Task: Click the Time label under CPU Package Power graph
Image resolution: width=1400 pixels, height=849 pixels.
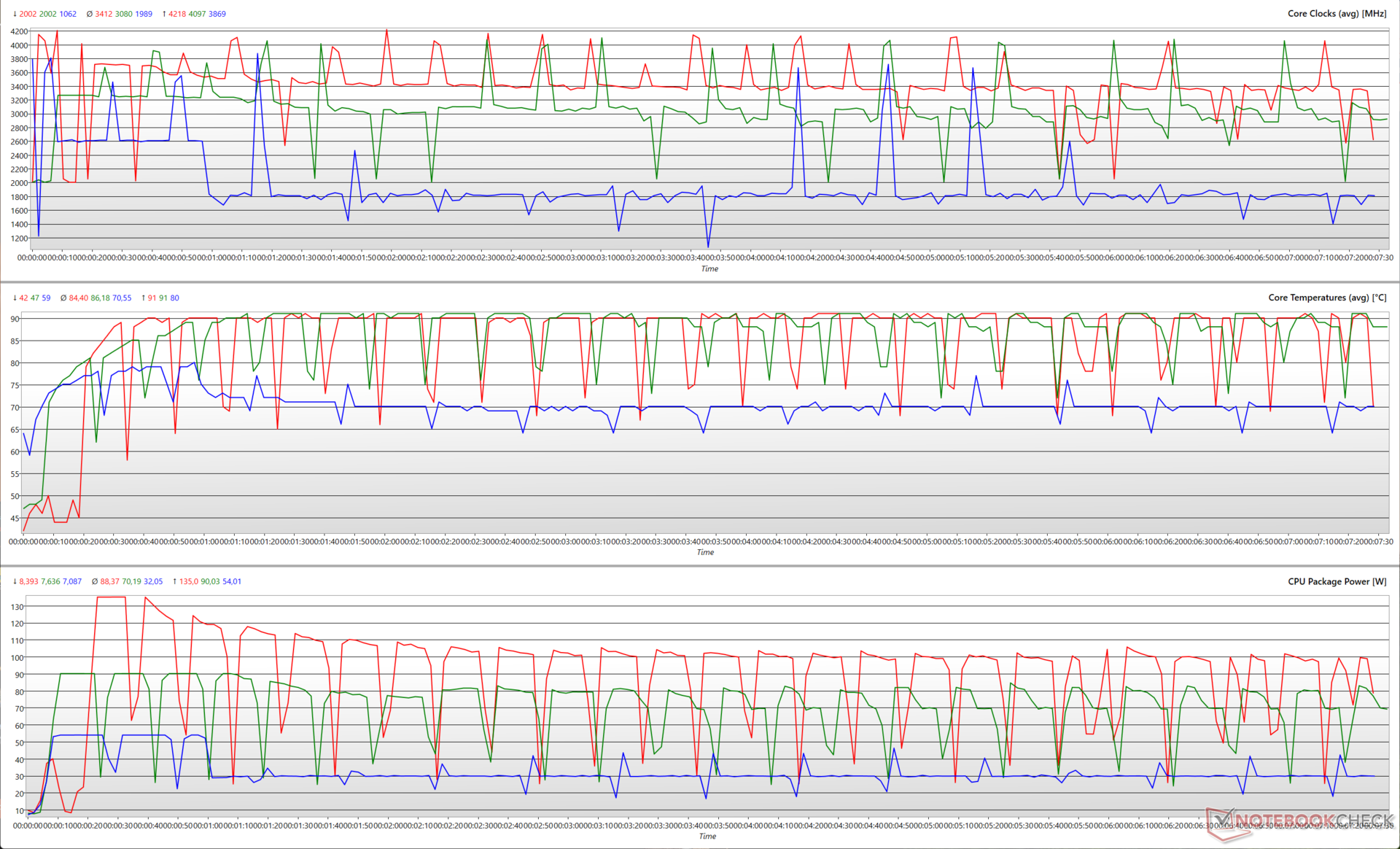Action: pos(707,836)
